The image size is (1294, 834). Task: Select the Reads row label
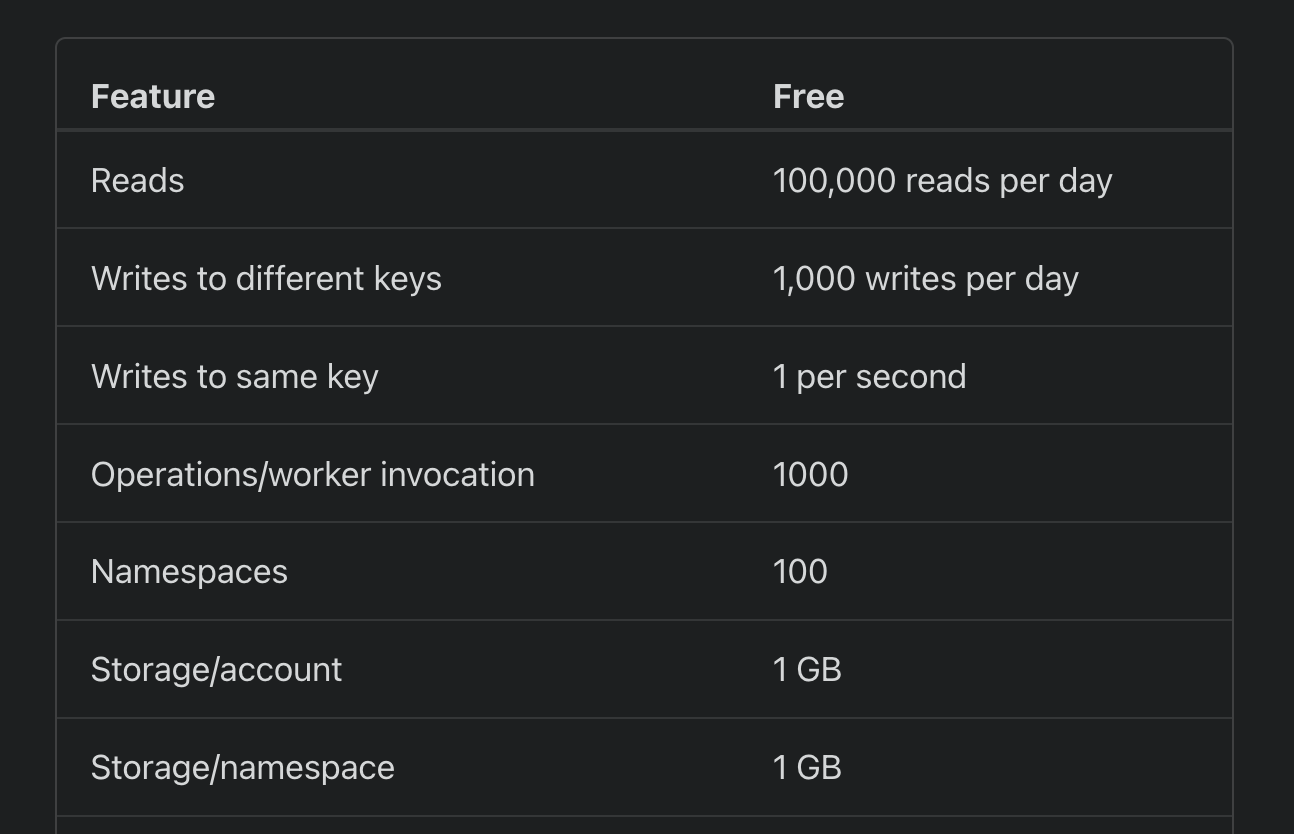pyautogui.click(x=138, y=181)
